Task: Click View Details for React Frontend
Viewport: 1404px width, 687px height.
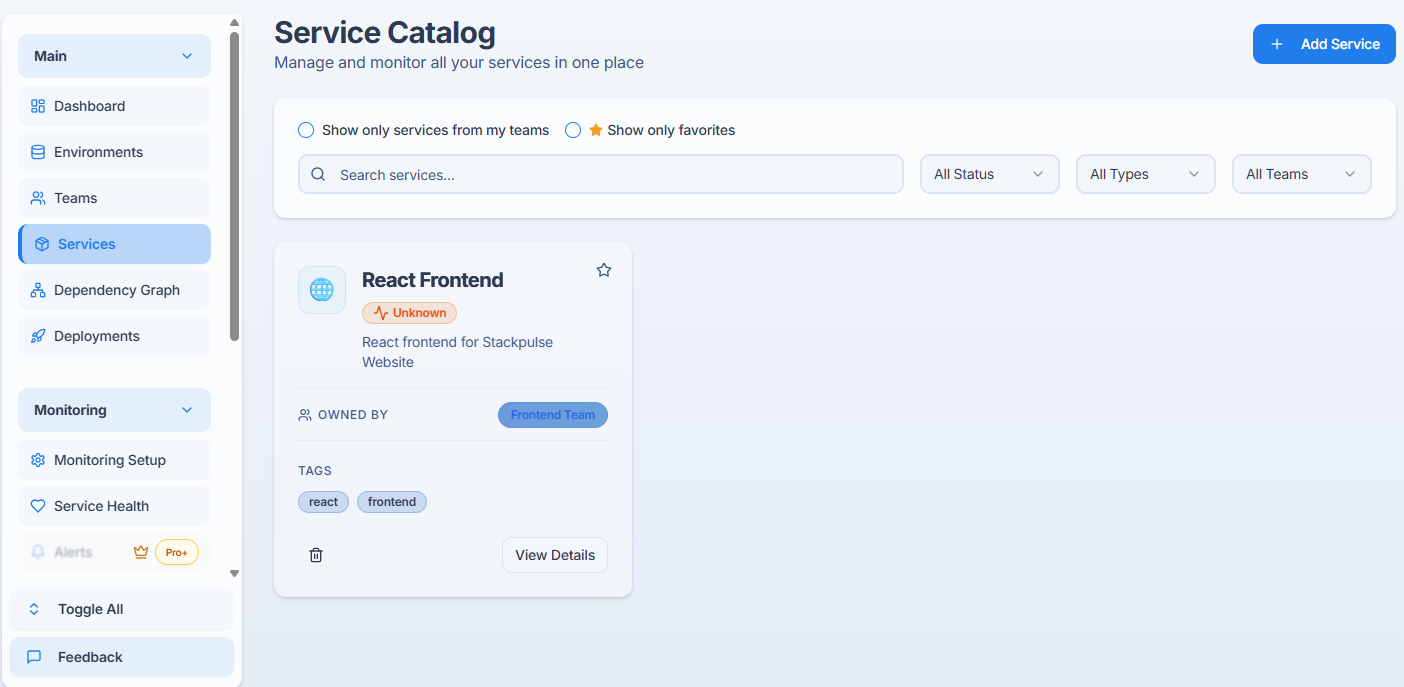Action: pos(555,555)
